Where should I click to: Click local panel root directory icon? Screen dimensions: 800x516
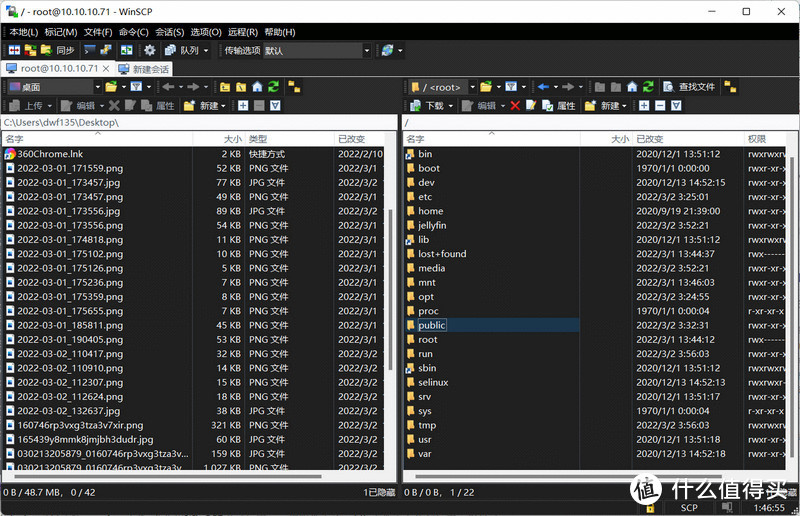(x=241, y=87)
